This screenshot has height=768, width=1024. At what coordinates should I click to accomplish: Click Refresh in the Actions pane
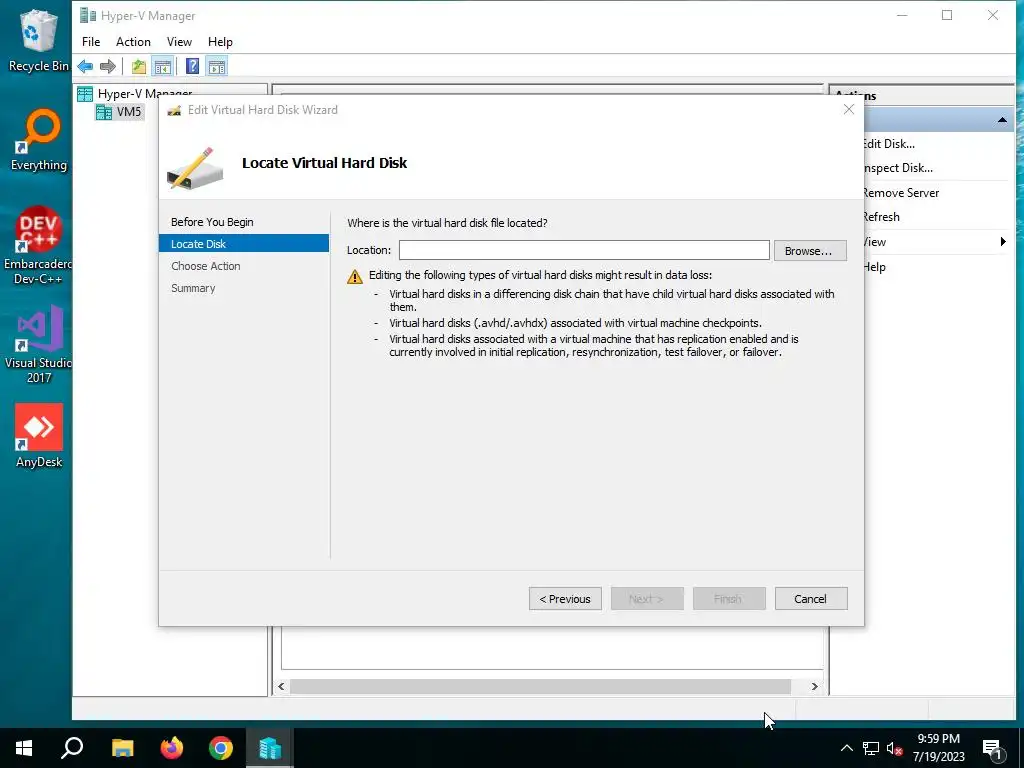click(x=881, y=217)
